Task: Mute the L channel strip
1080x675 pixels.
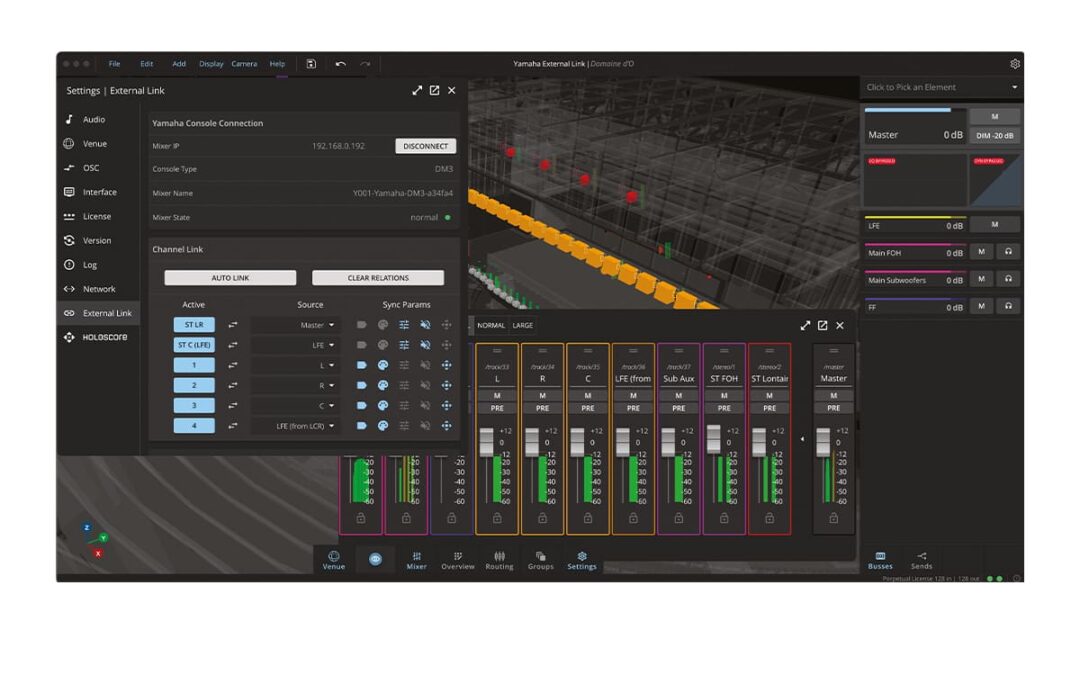Action: pyautogui.click(x=497, y=395)
